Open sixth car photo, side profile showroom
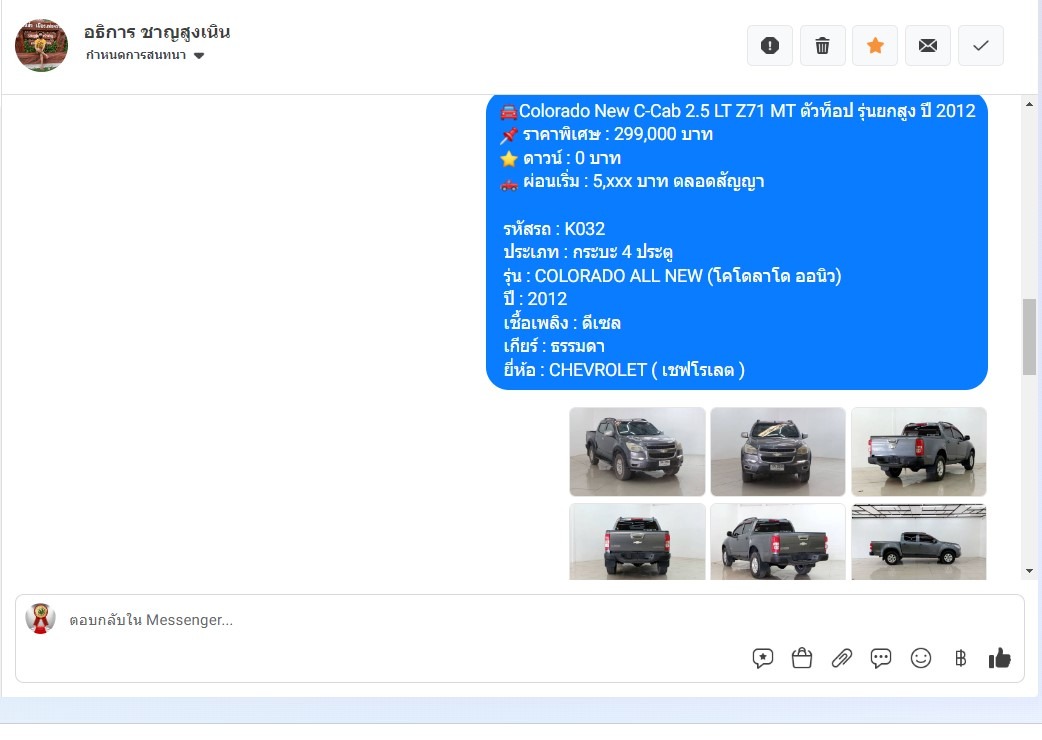 pyautogui.click(x=919, y=542)
